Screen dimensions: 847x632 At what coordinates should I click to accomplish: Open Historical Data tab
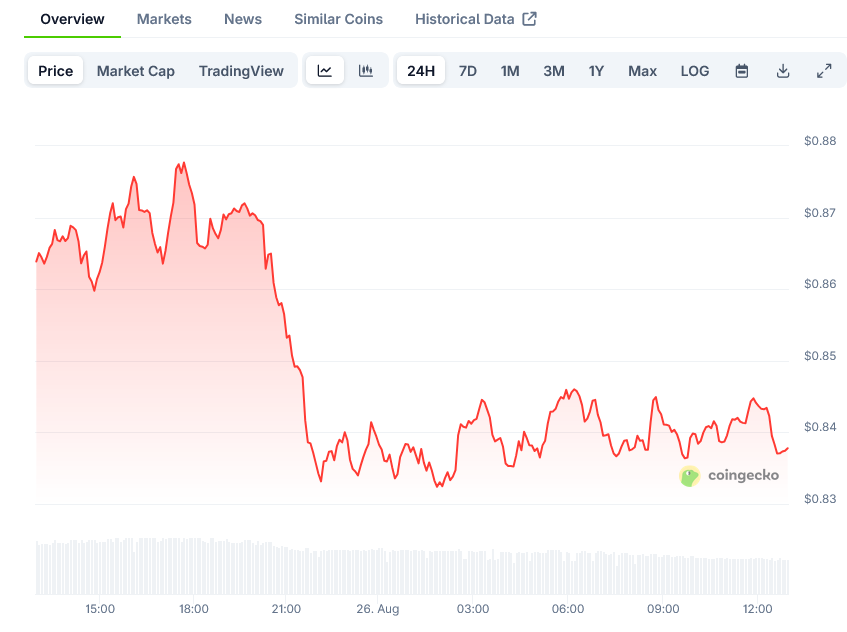(x=465, y=19)
